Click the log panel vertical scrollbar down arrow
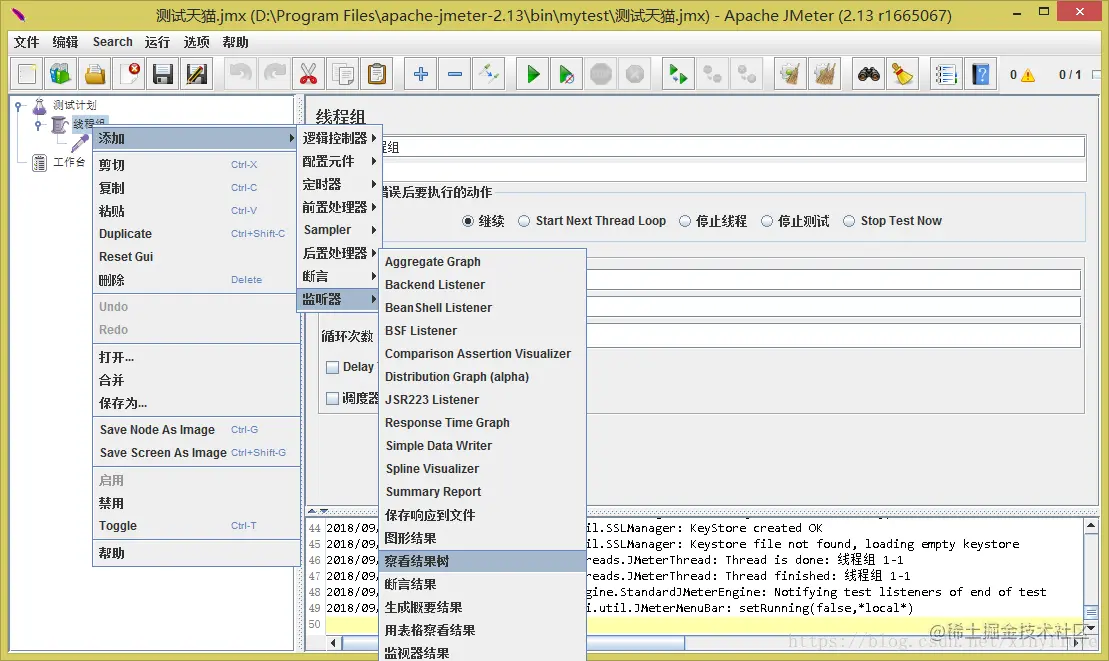This screenshot has height=661, width=1109. pos(1091,627)
